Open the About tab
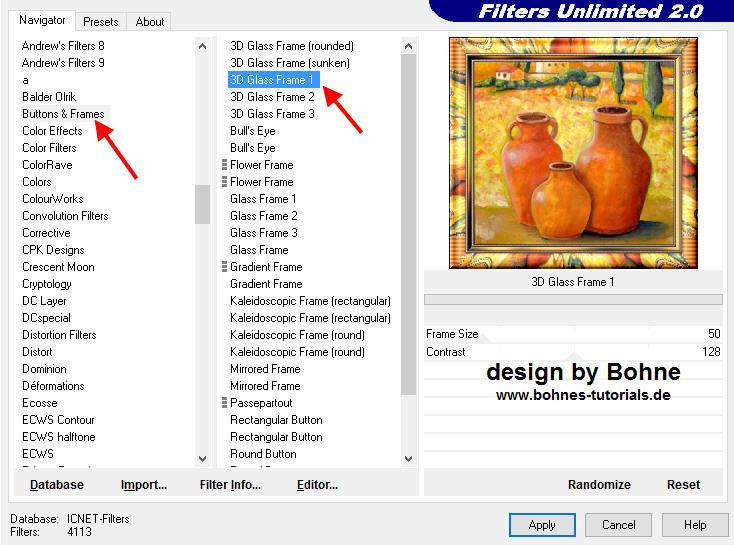Image resolution: width=734 pixels, height=545 pixels. click(x=150, y=21)
